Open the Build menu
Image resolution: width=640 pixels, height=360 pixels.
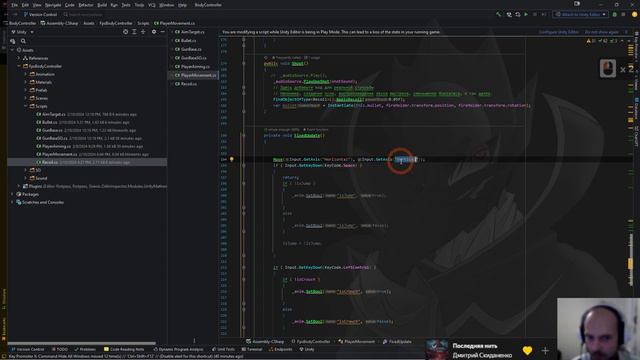102,5
